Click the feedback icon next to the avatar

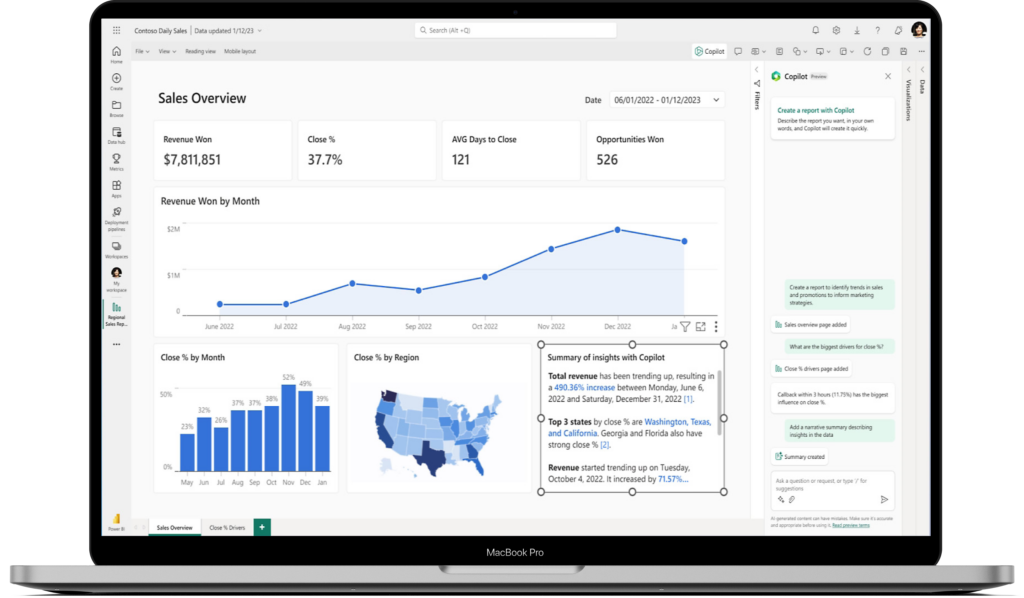(x=898, y=30)
